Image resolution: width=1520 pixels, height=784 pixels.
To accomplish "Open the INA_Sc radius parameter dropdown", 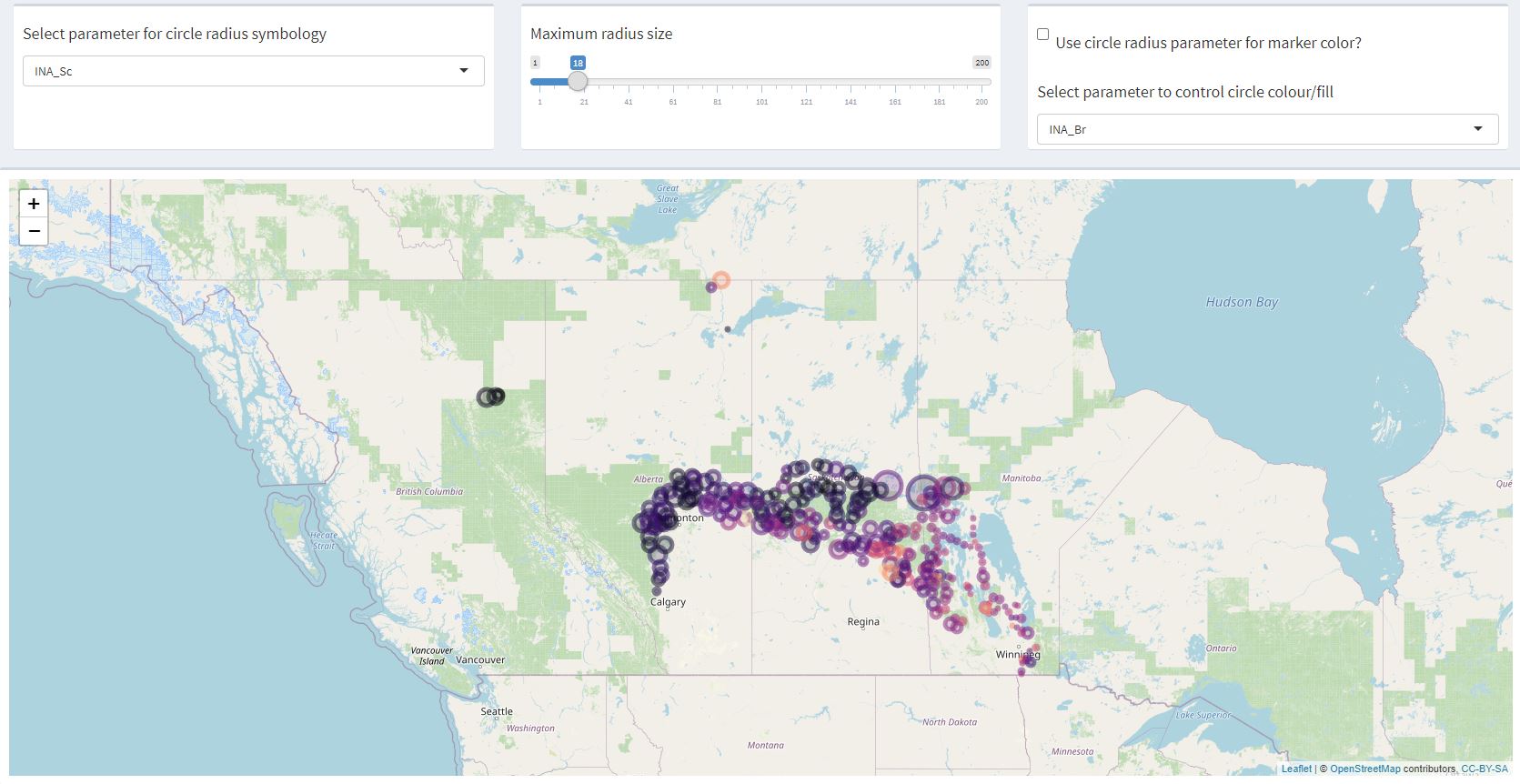I will click(253, 71).
